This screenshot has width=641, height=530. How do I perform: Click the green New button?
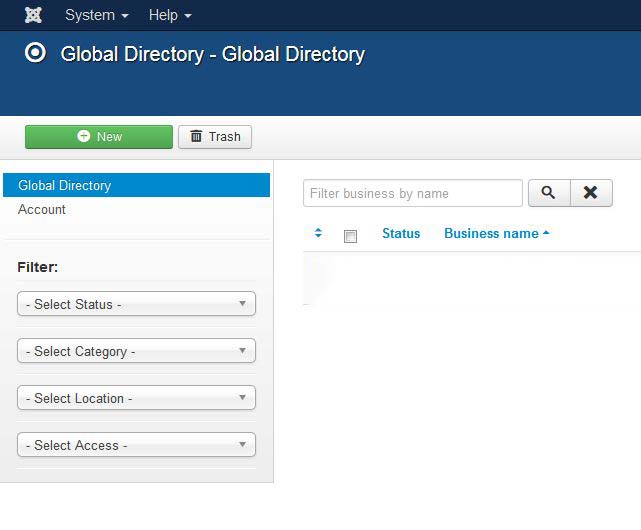pos(99,137)
